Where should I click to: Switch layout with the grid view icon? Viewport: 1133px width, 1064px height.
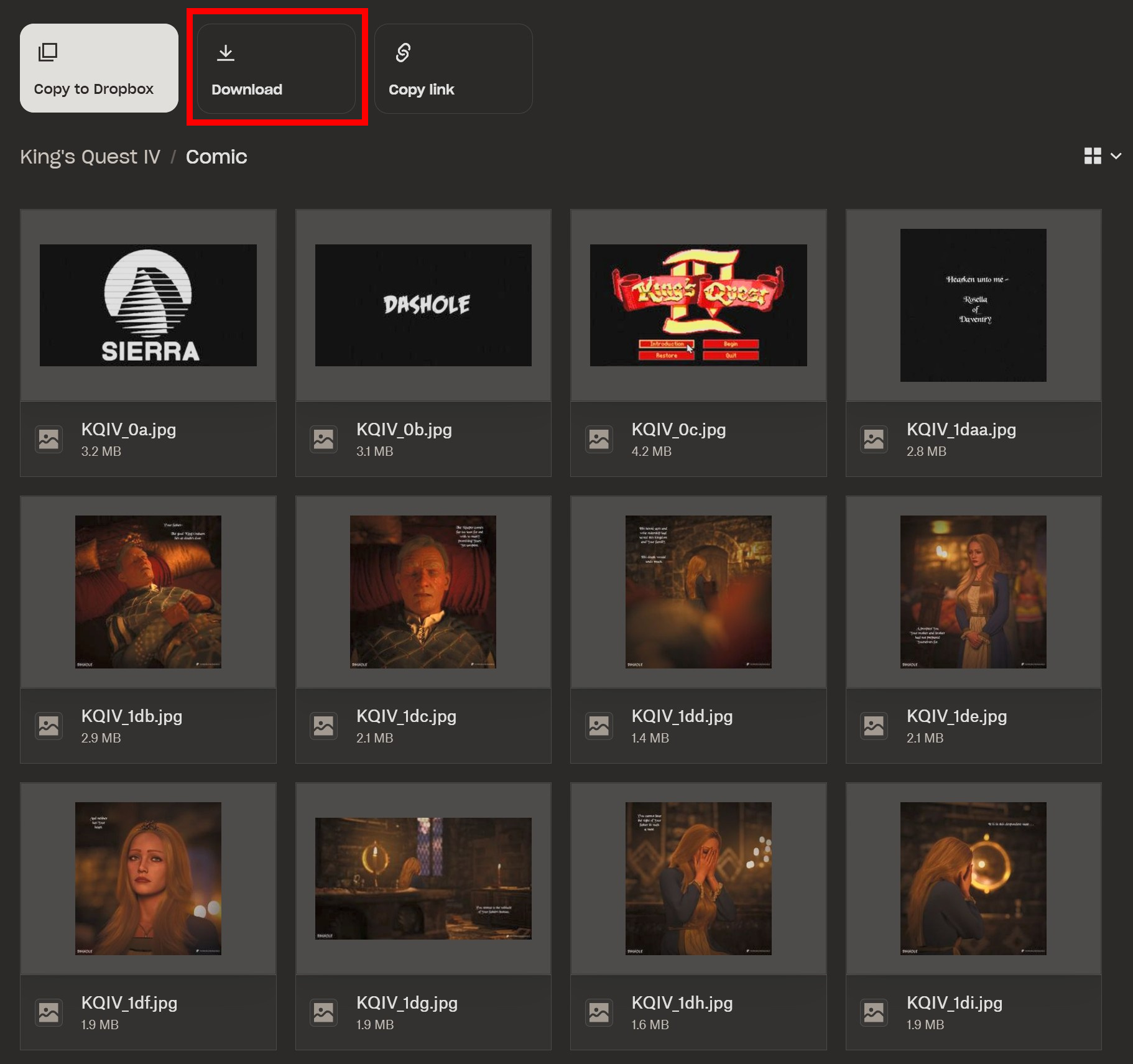coord(1093,156)
